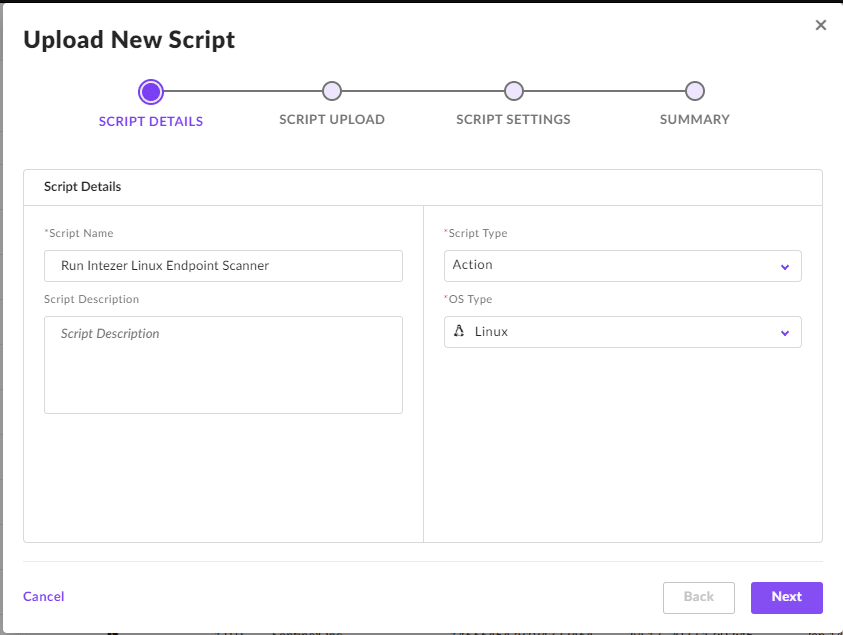Screen dimensions: 843x635
Task: Click the Summary step circle
Action: click(695, 92)
